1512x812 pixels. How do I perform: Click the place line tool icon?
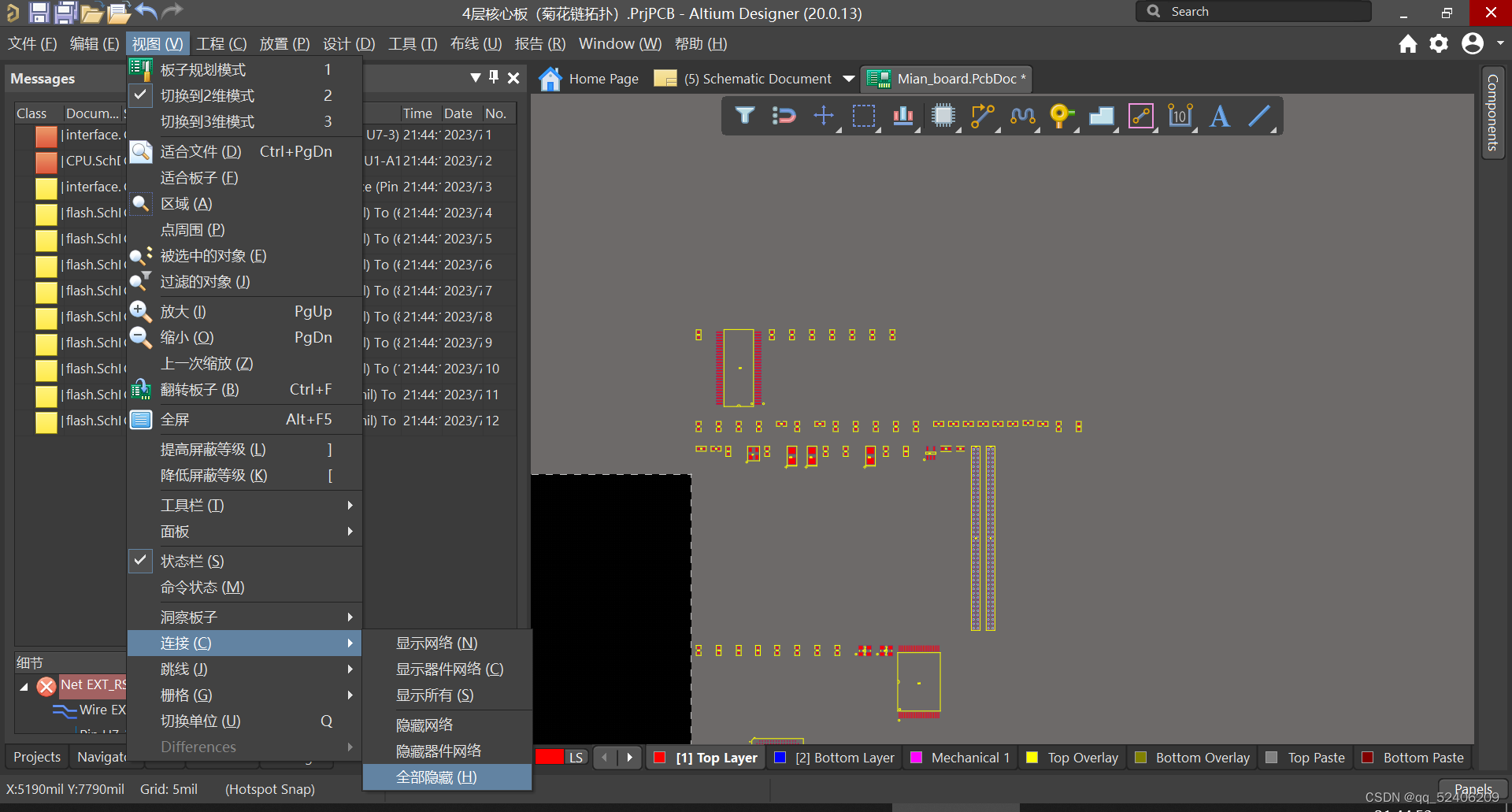1260,116
